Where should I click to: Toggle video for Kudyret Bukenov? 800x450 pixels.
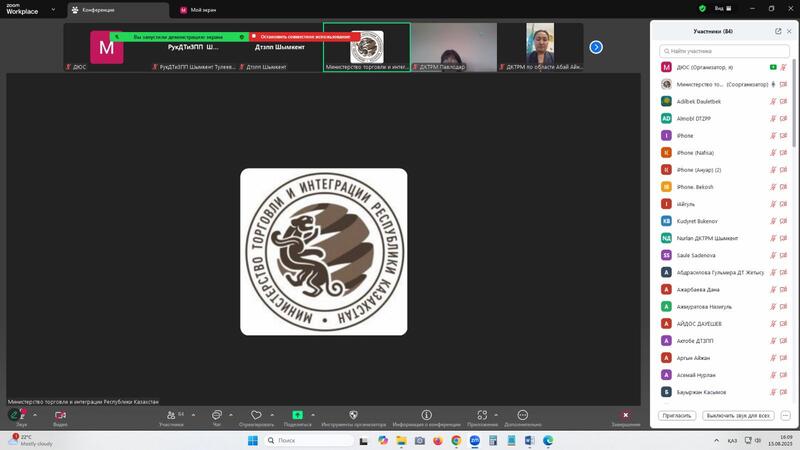coord(783,221)
